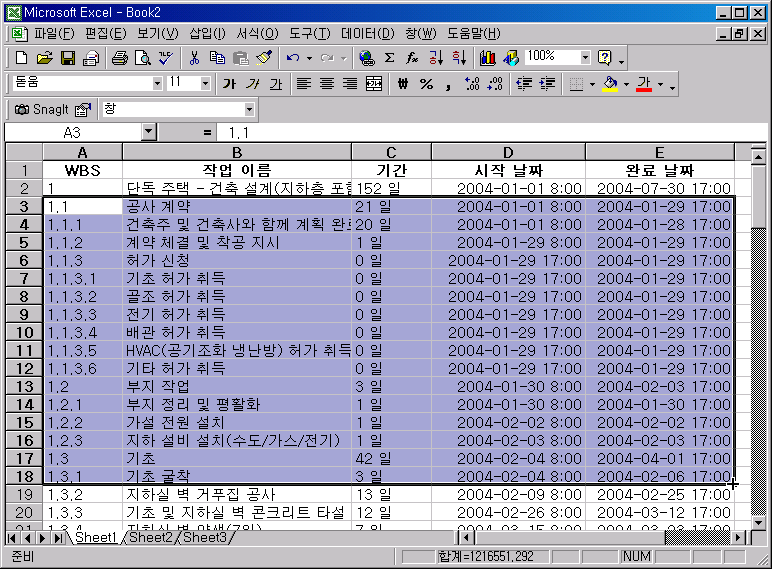The height and width of the screenshot is (569, 772).
Task: Click the AutoSum sigma icon
Action: (389, 58)
